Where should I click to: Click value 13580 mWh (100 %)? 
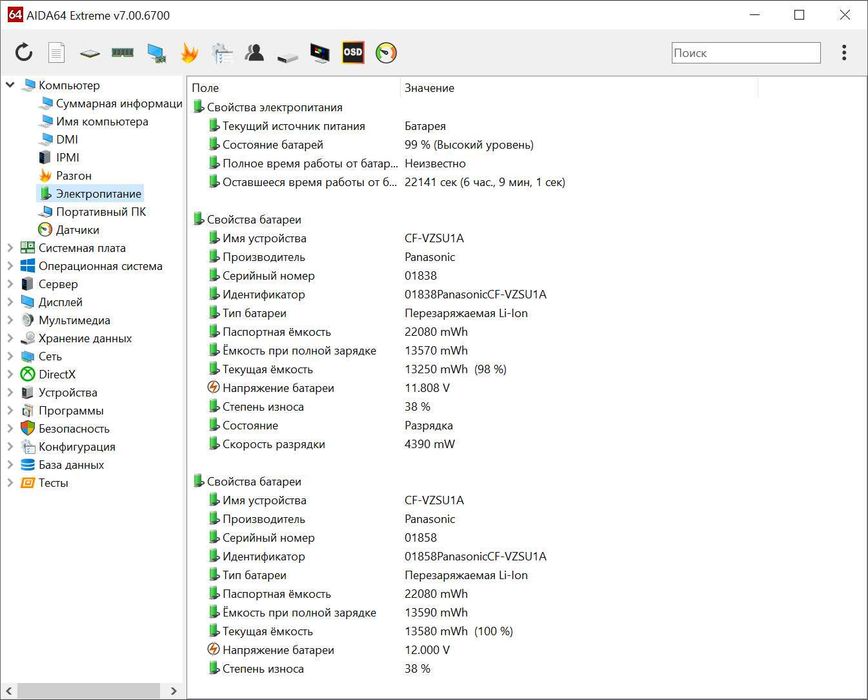tap(458, 631)
